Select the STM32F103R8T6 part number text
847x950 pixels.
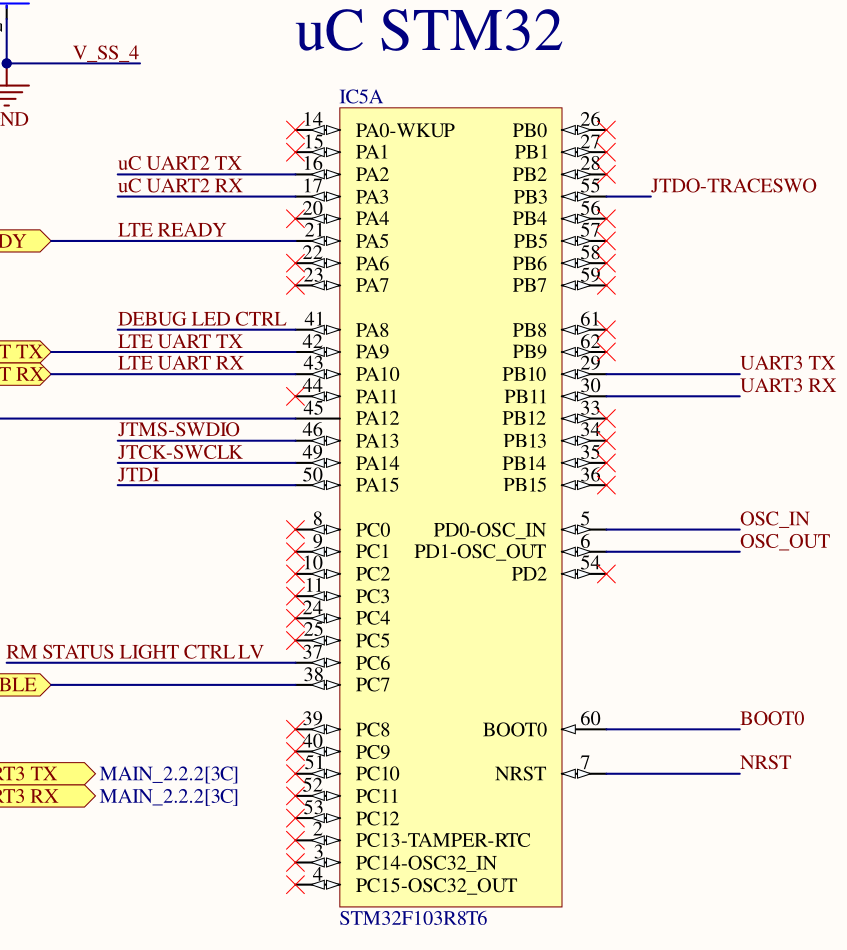pos(413,918)
